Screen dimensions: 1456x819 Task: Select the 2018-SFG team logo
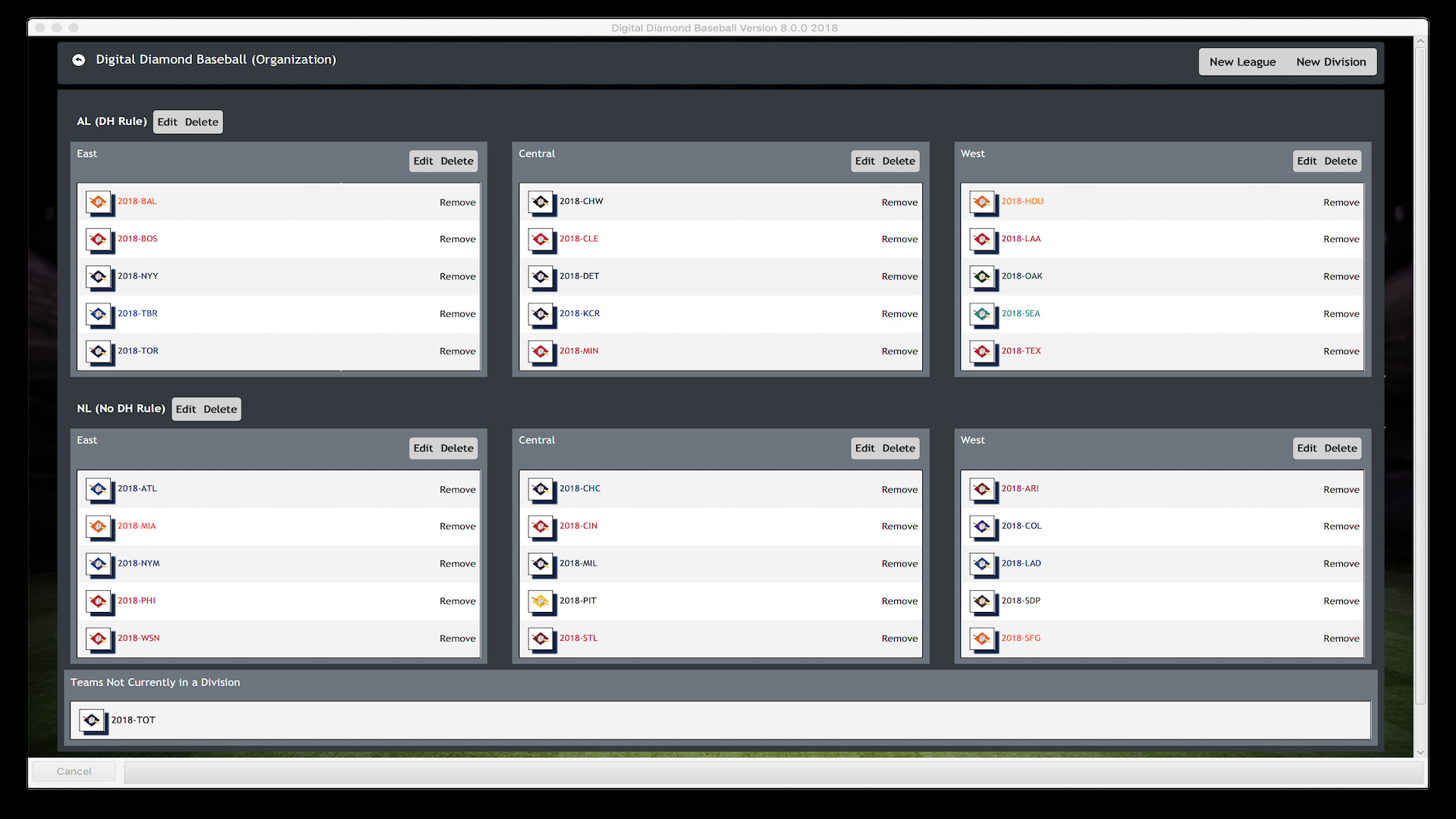983,639
